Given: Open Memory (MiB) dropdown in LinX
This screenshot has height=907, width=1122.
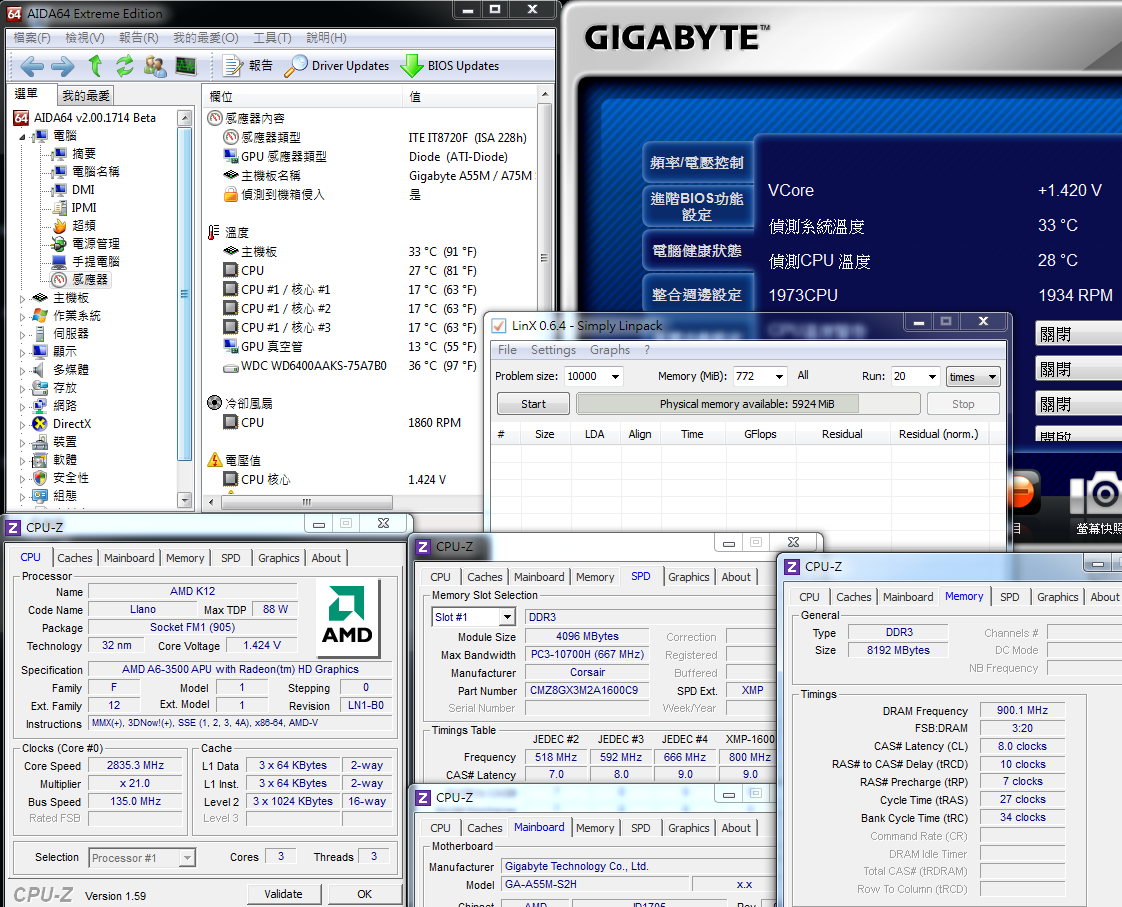Looking at the screenshot, I should click(780, 376).
